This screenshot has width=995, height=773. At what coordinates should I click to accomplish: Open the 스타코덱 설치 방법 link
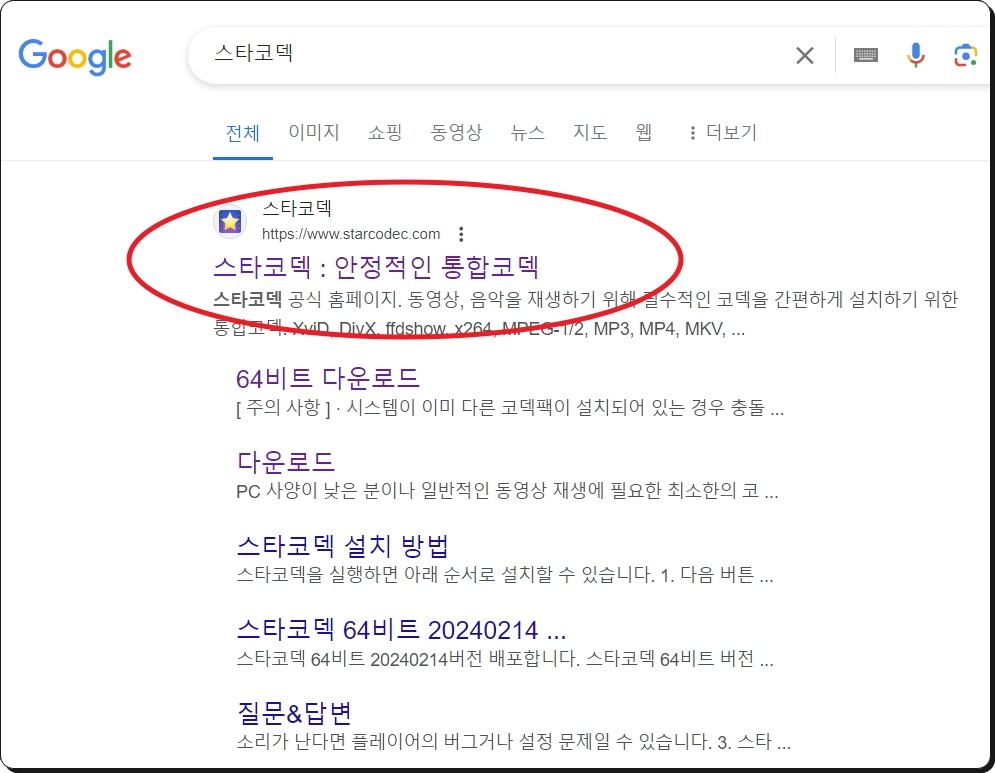(x=343, y=545)
